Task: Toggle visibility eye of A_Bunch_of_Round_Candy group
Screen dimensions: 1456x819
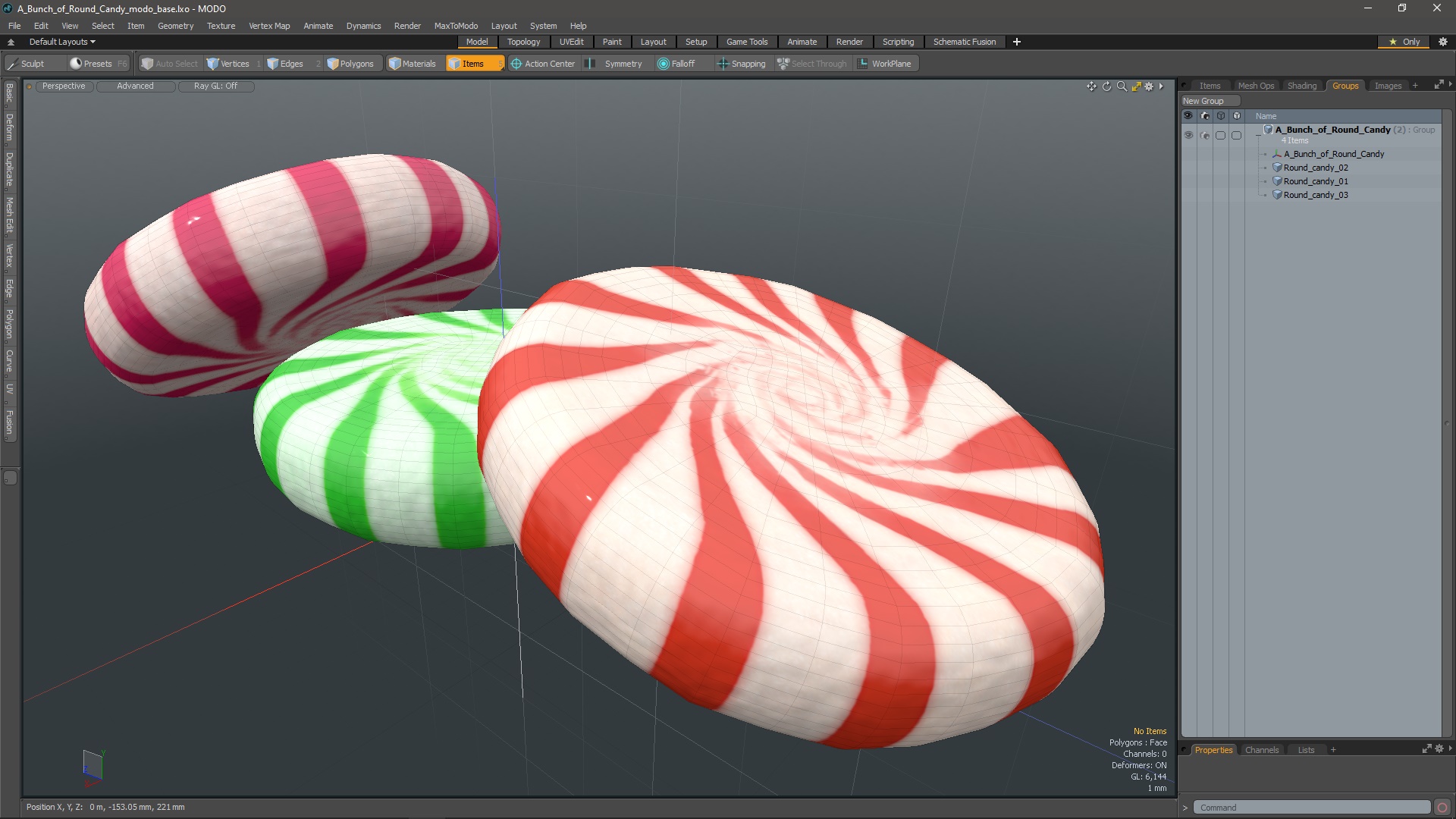Action: pyautogui.click(x=1188, y=135)
